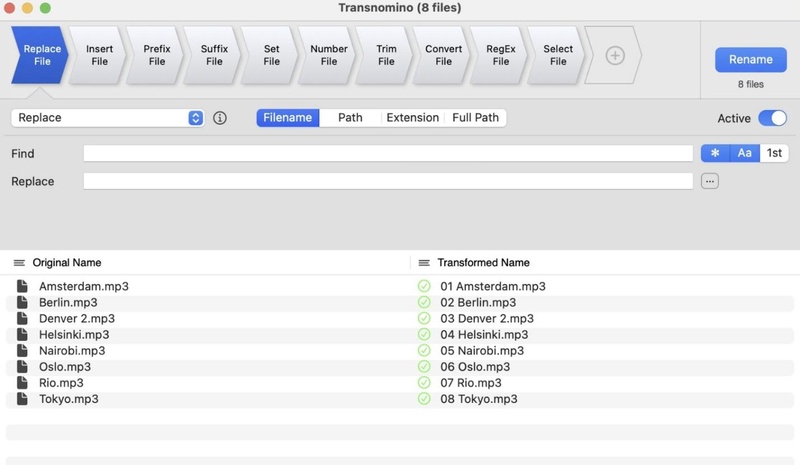800x465 pixels.
Task: Open the Transformed Name column menu icon
Action: coord(424,263)
